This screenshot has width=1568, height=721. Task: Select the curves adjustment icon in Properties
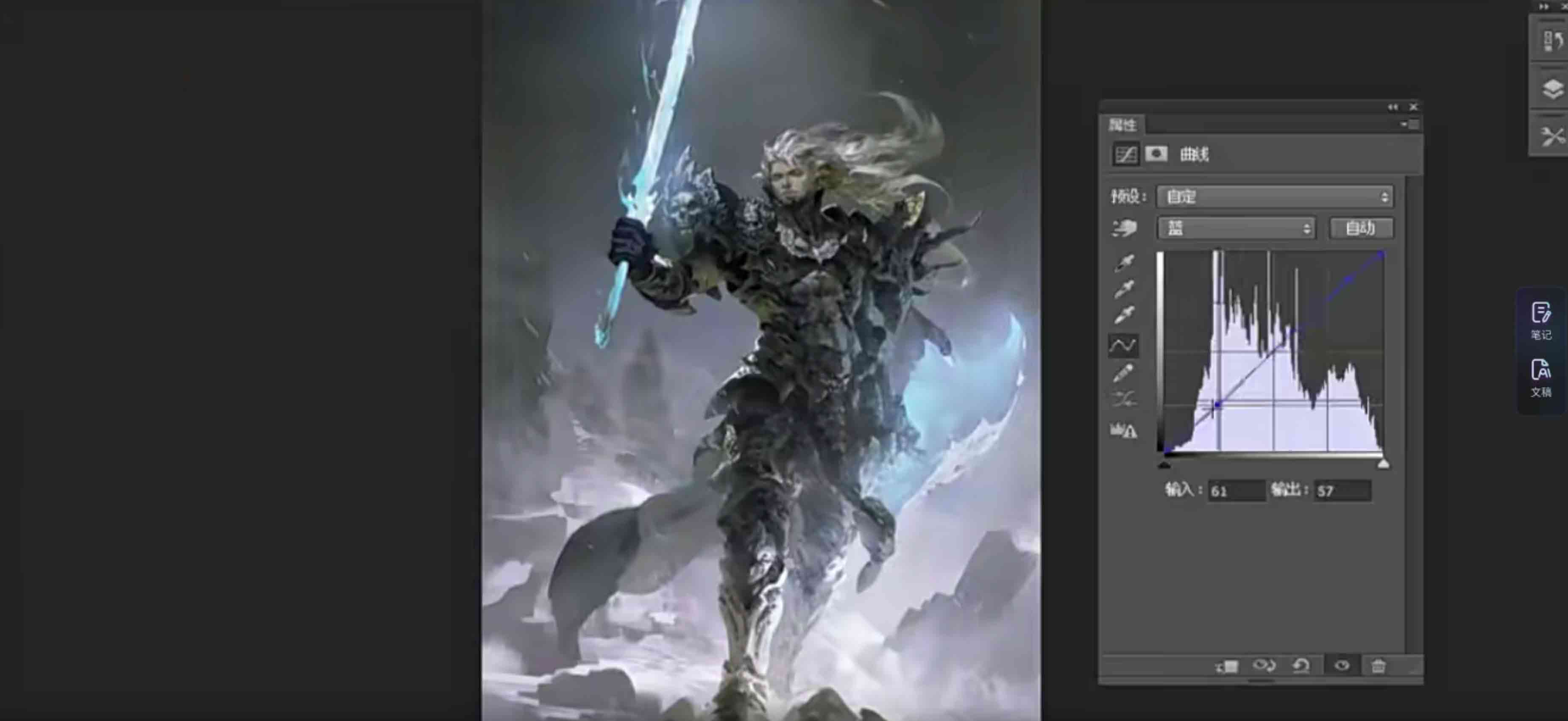1125,154
